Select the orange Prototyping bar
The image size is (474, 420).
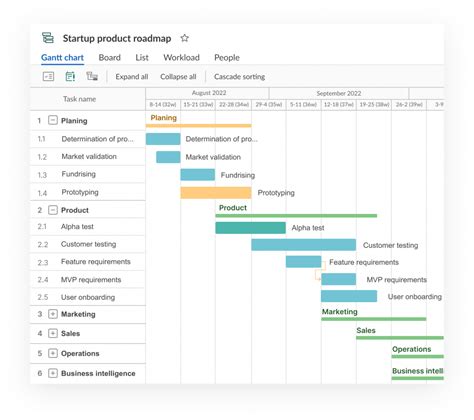pos(216,193)
